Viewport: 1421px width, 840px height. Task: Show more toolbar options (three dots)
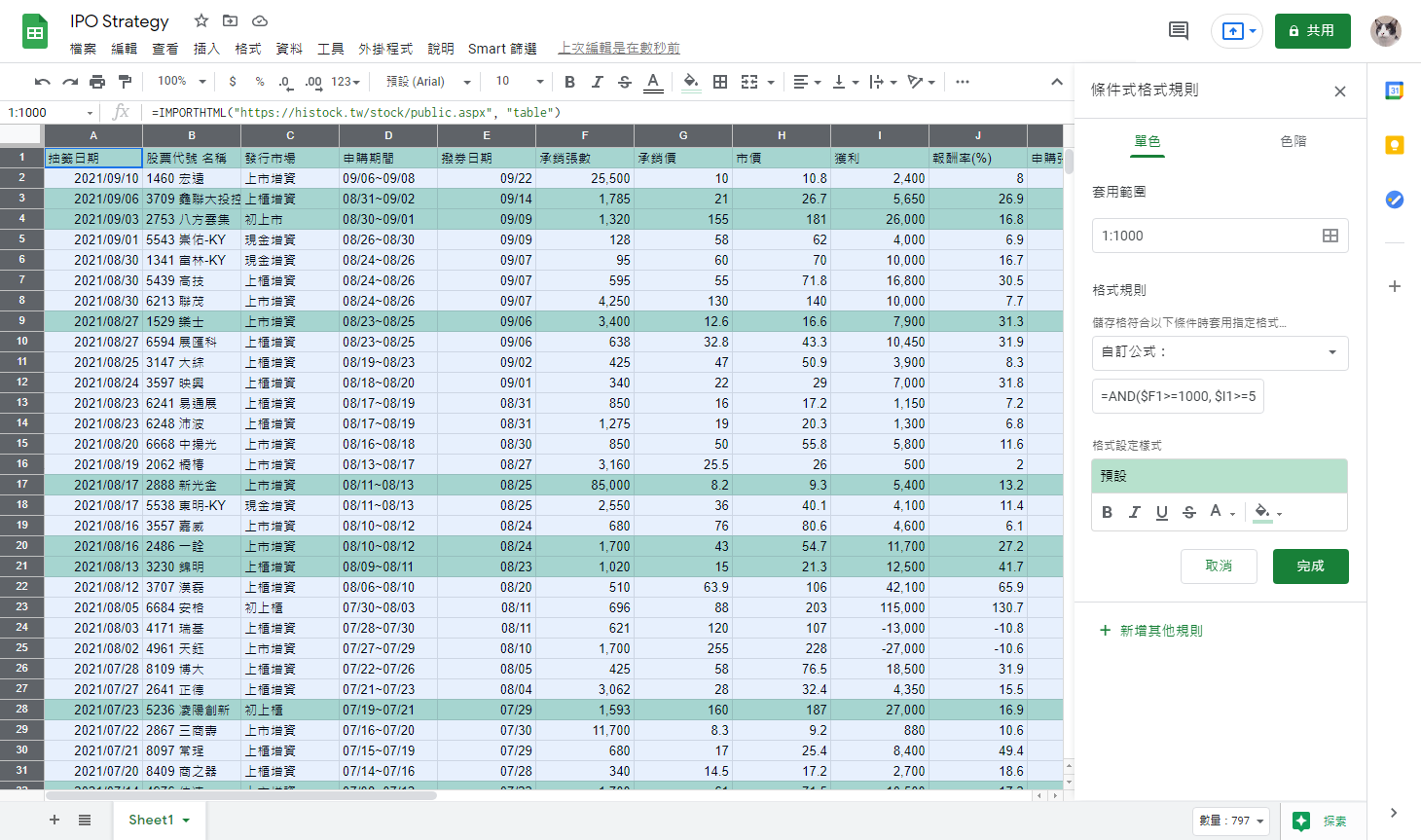pos(963,82)
